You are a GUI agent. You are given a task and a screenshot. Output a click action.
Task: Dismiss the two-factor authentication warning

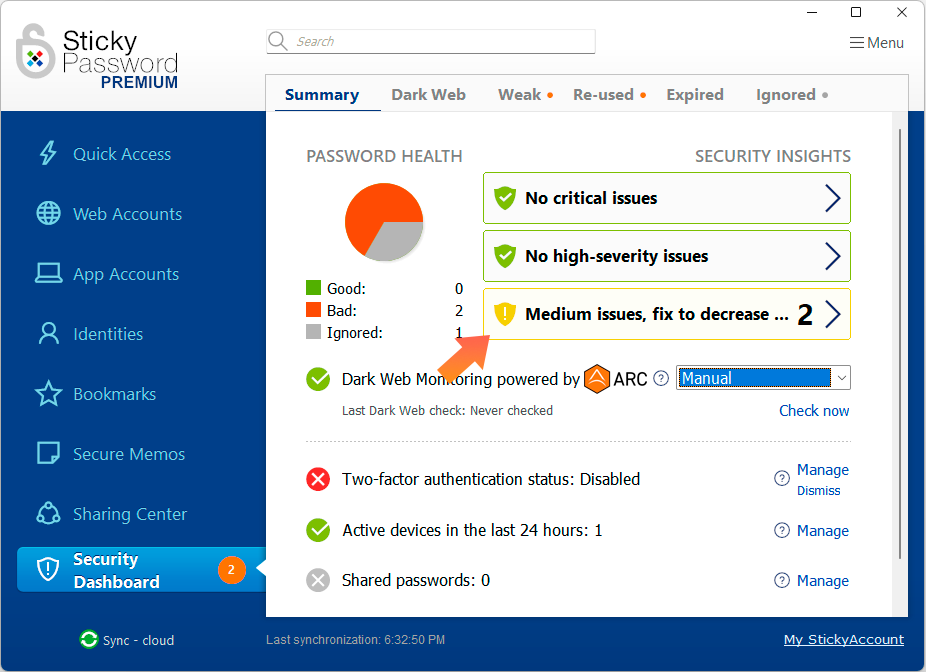click(819, 491)
